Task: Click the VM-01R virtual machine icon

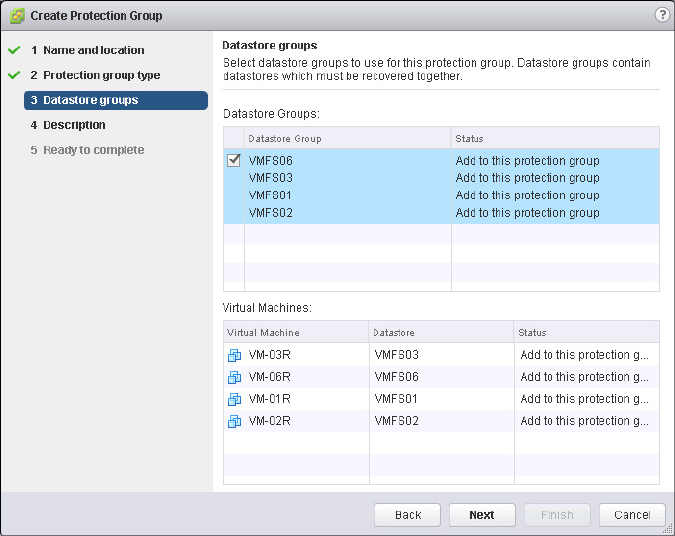Action: [x=235, y=399]
